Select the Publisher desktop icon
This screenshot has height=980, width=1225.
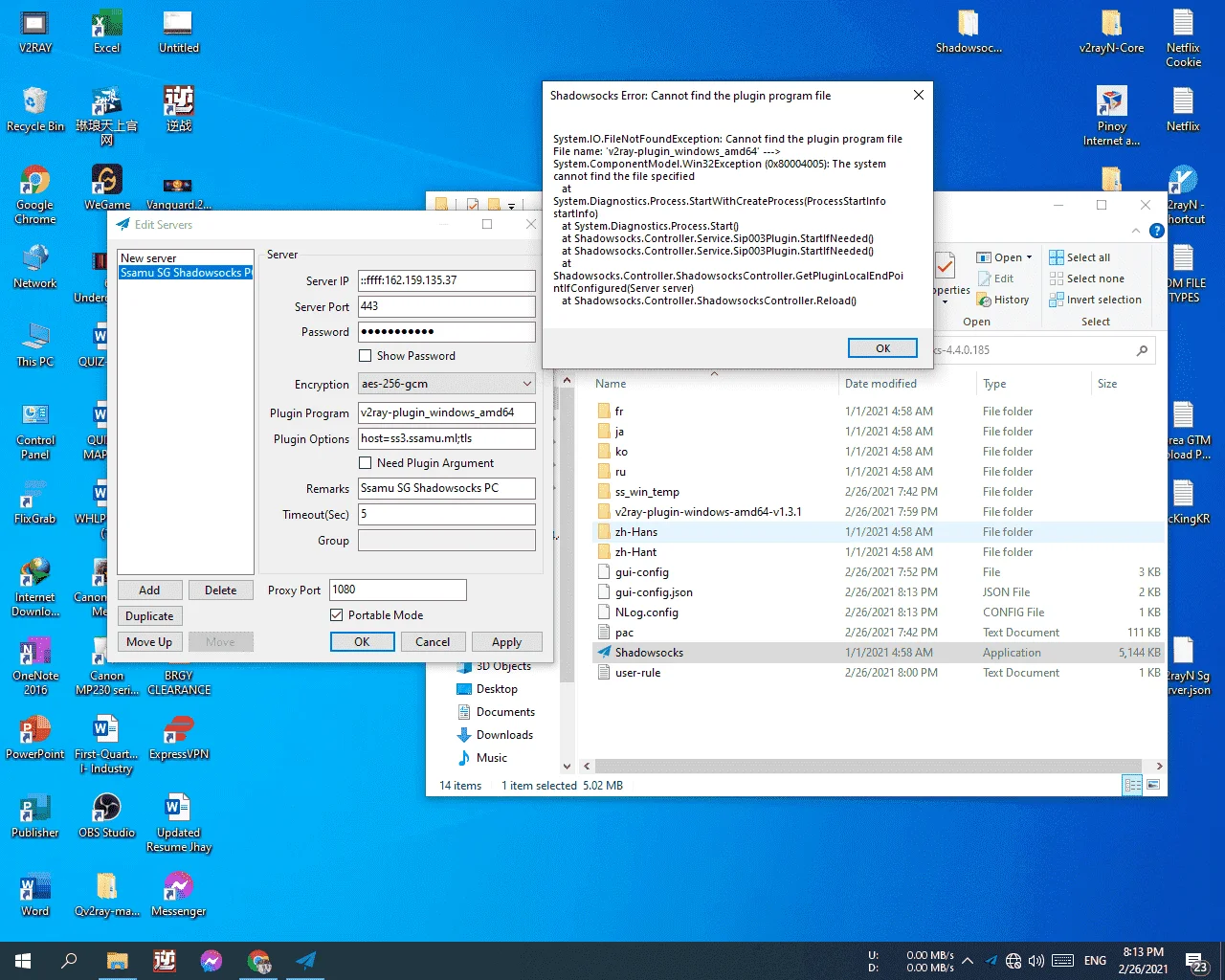pyautogui.click(x=35, y=815)
